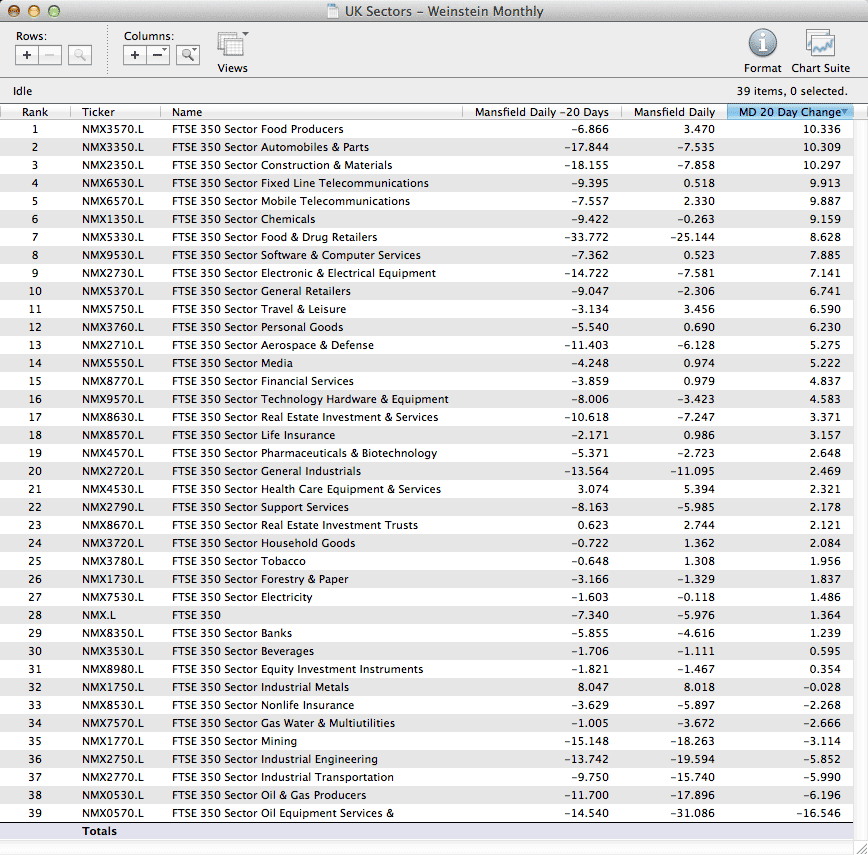Click the Rows search magnifier button

click(80, 56)
